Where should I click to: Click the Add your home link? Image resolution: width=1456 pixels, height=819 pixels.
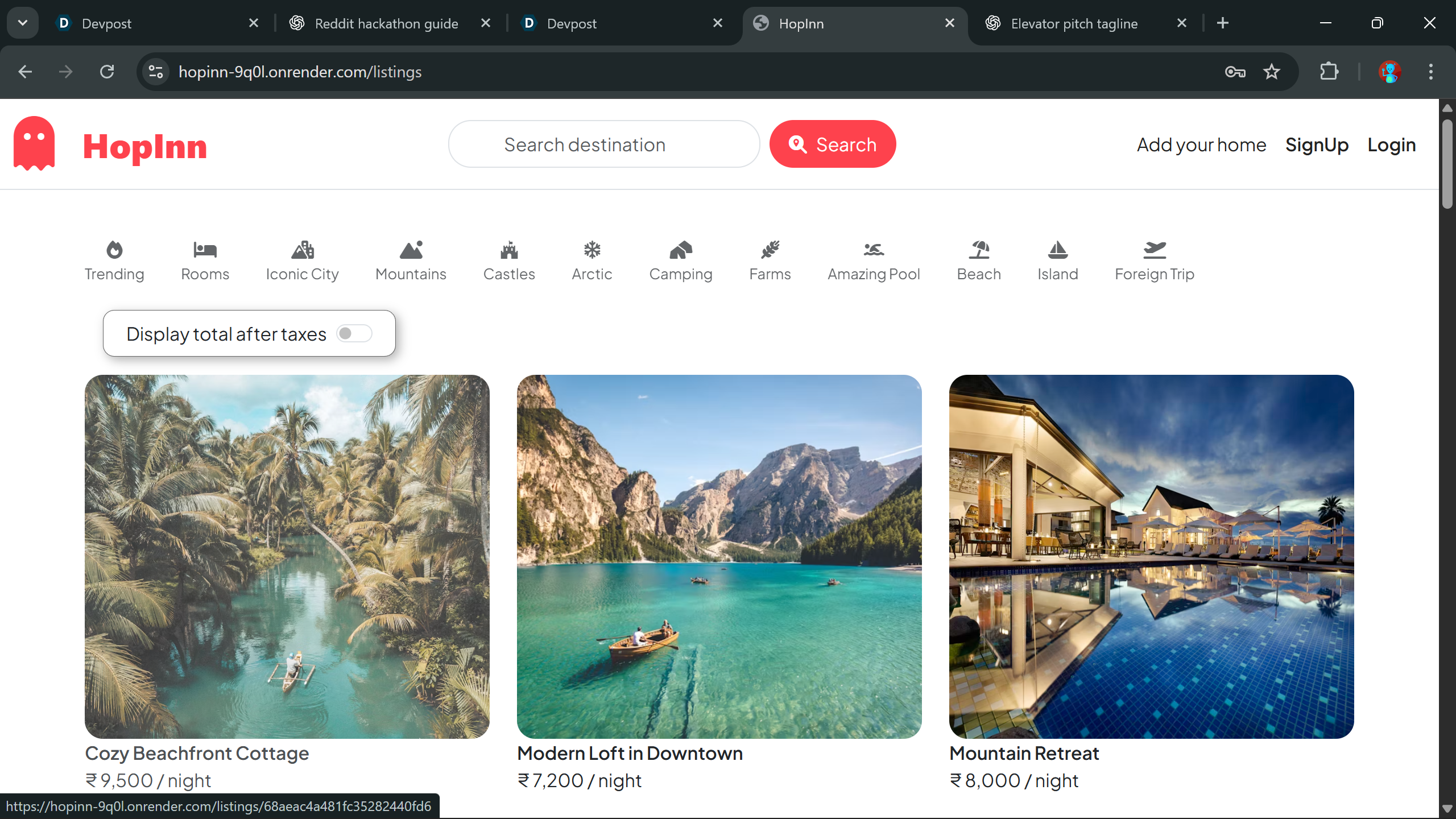[1201, 145]
